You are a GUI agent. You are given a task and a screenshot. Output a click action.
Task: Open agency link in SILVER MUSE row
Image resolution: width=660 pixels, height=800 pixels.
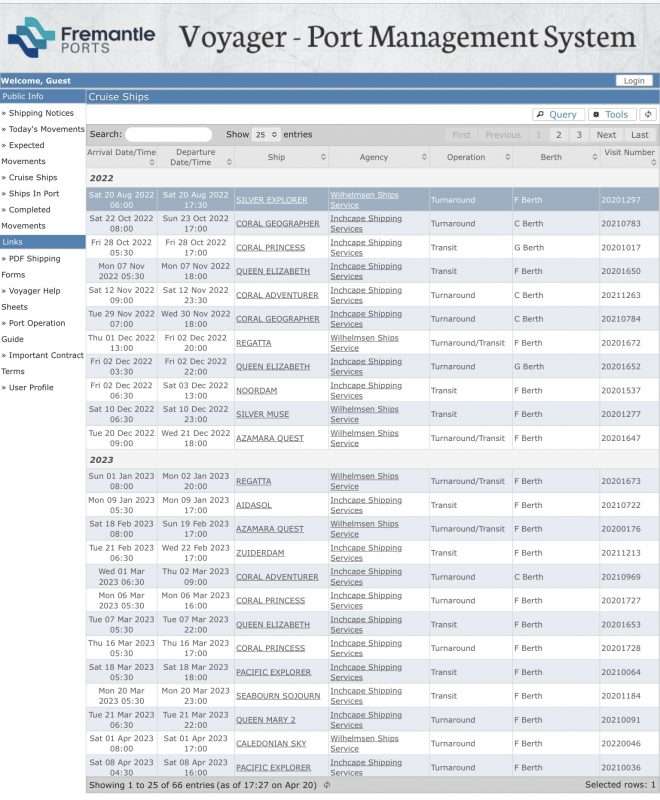(x=364, y=414)
